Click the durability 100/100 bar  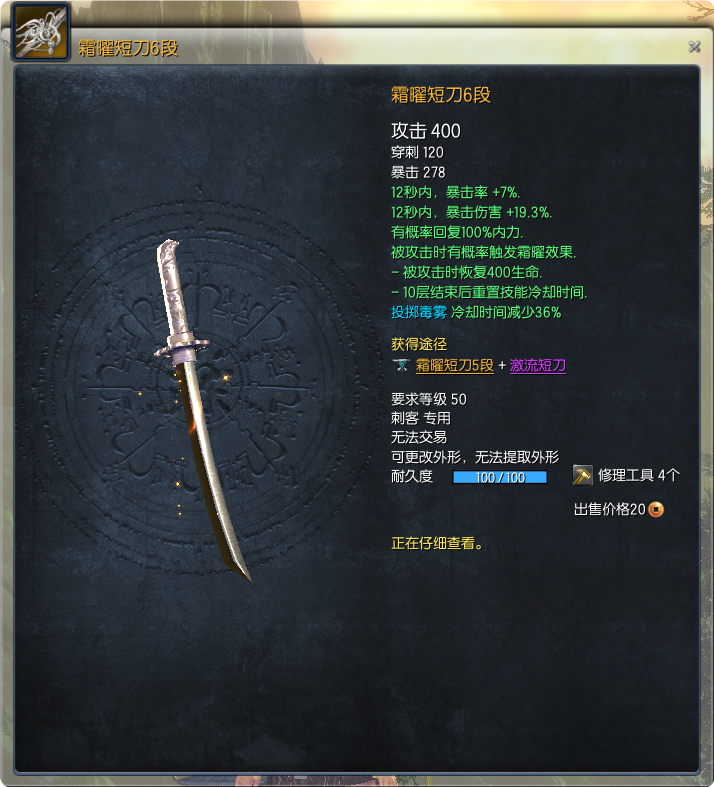500,477
